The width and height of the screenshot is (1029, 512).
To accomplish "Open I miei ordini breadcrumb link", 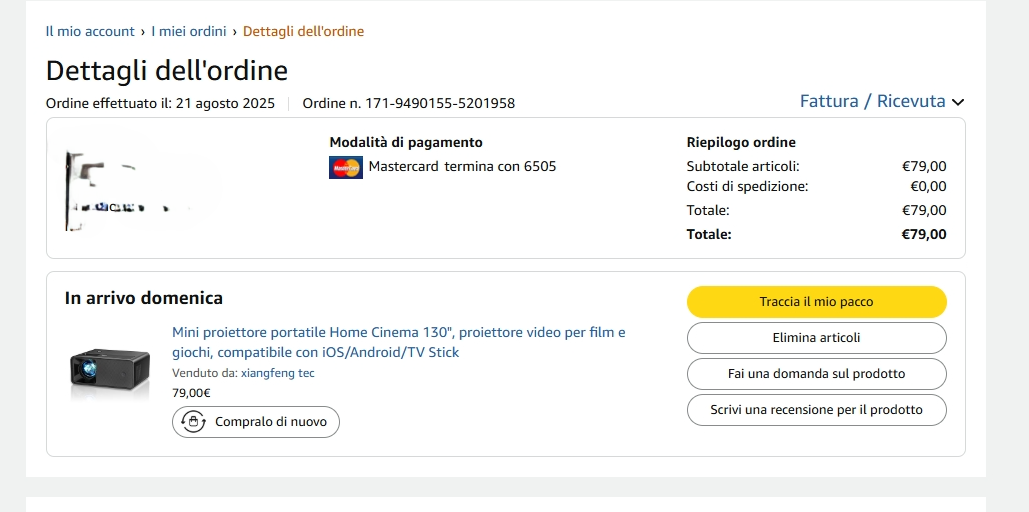I will [189, 31].
